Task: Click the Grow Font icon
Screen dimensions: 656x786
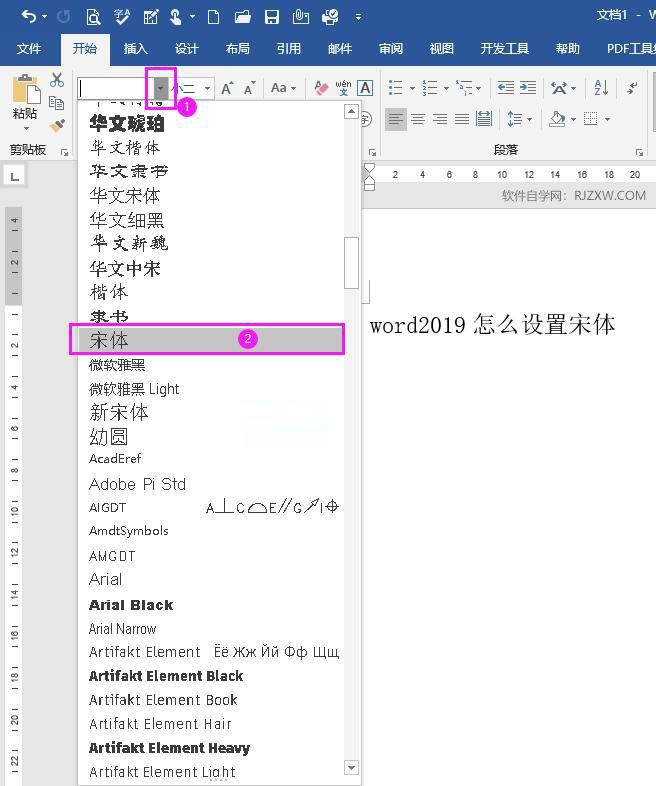Action: (228, 88)
